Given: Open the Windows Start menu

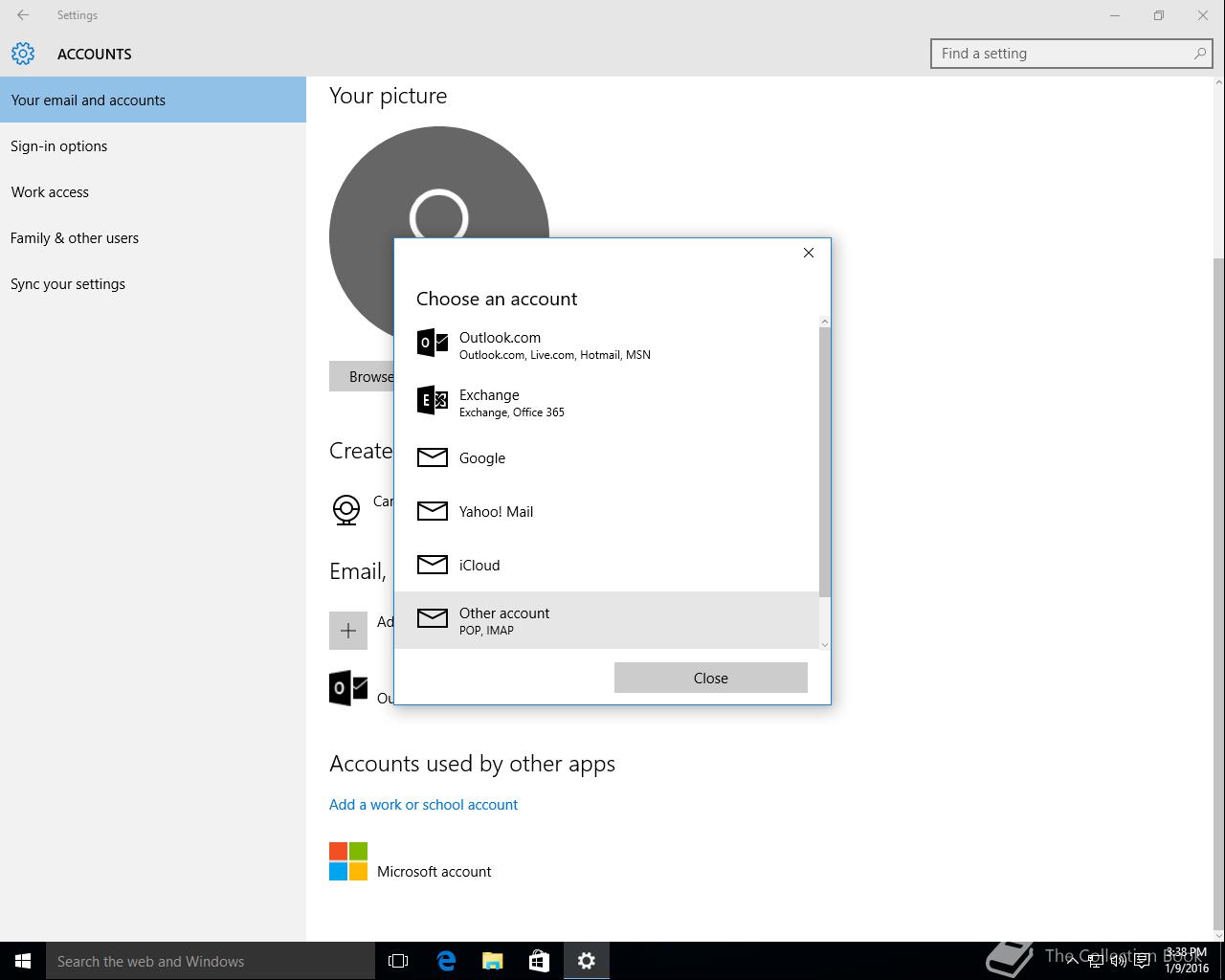Looking at the screenshot, I should (x=23, y=961).
